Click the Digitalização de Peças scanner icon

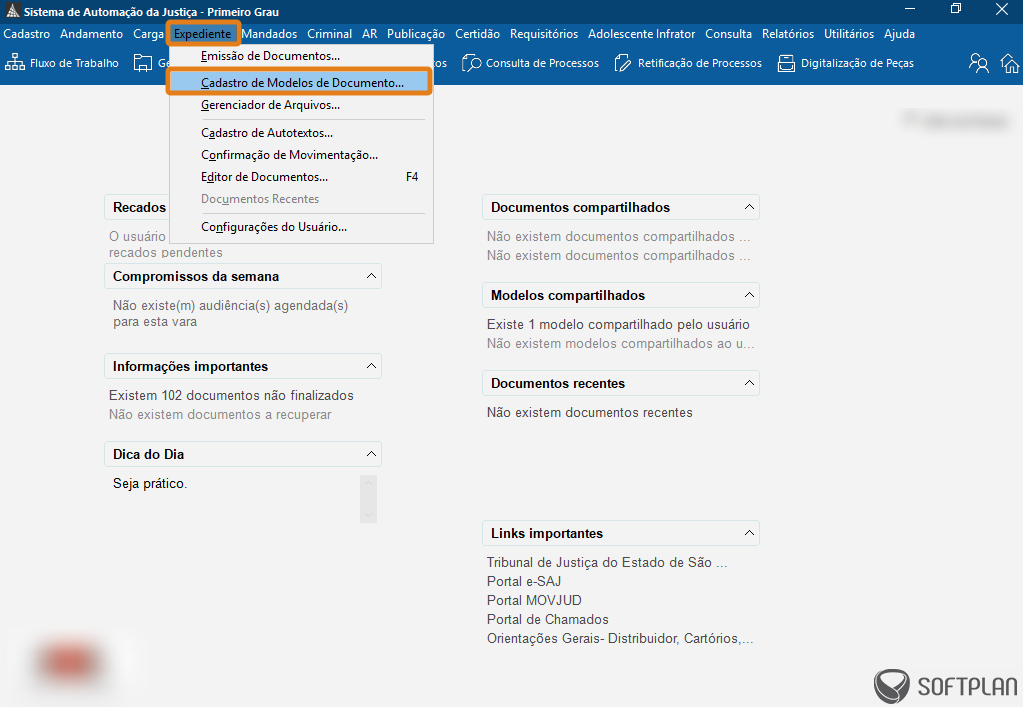(x=786, y=63)
